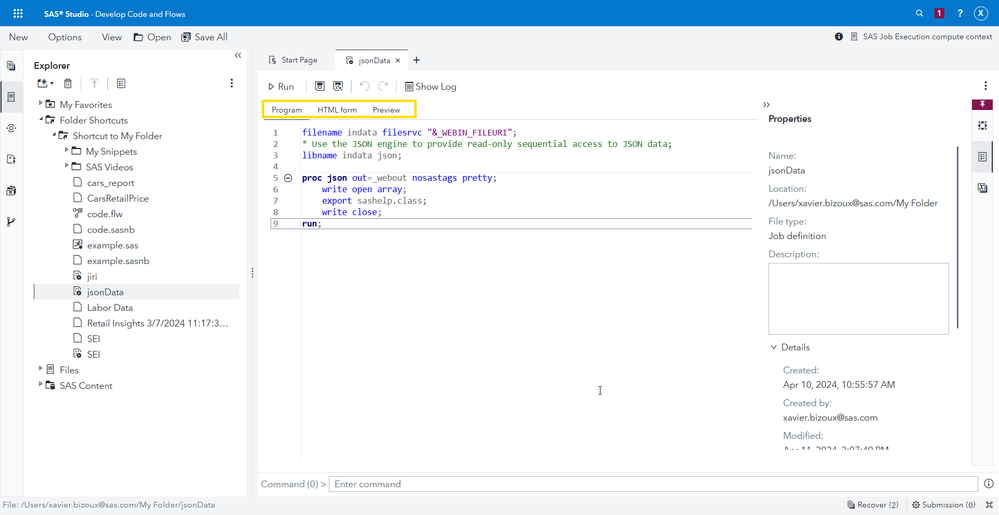
Task: Click the Open button in menu bar
Action: pyautogui.click(x=152, y=37)
